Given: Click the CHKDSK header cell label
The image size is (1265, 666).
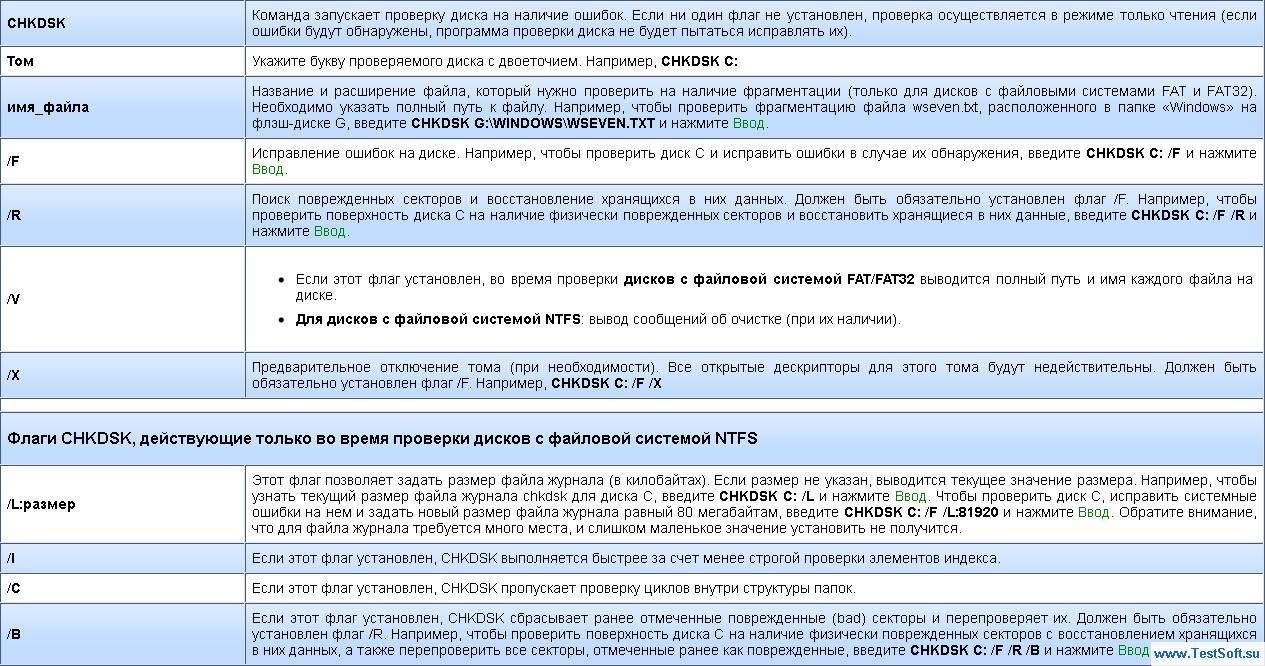Looking at the screenshot, I should (36, 22).
